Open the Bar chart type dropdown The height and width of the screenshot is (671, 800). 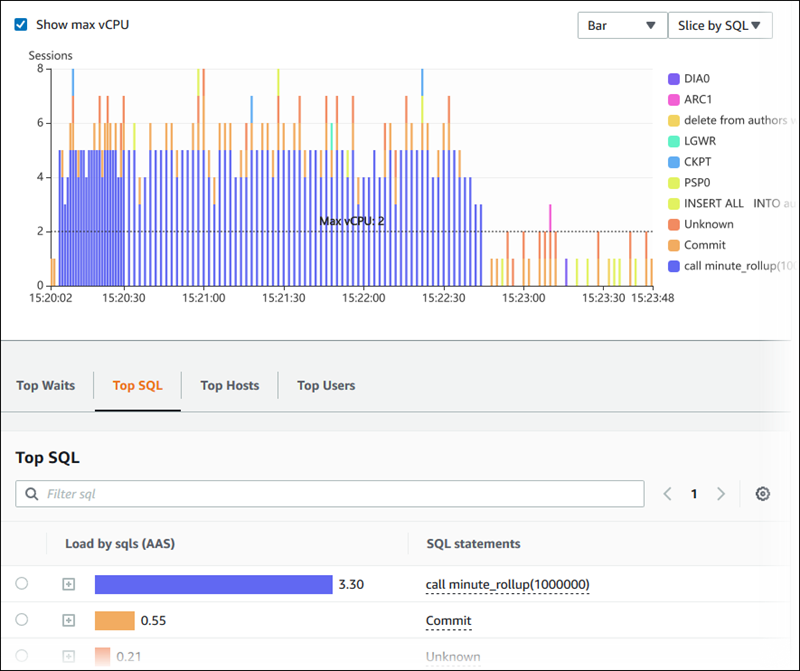(x=622, y=25)
